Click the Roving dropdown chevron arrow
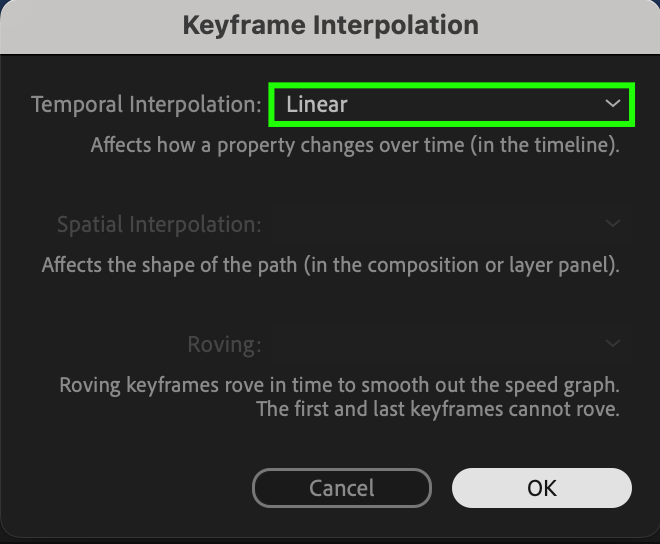Screen dimensions: 660x544 [612, 345]
